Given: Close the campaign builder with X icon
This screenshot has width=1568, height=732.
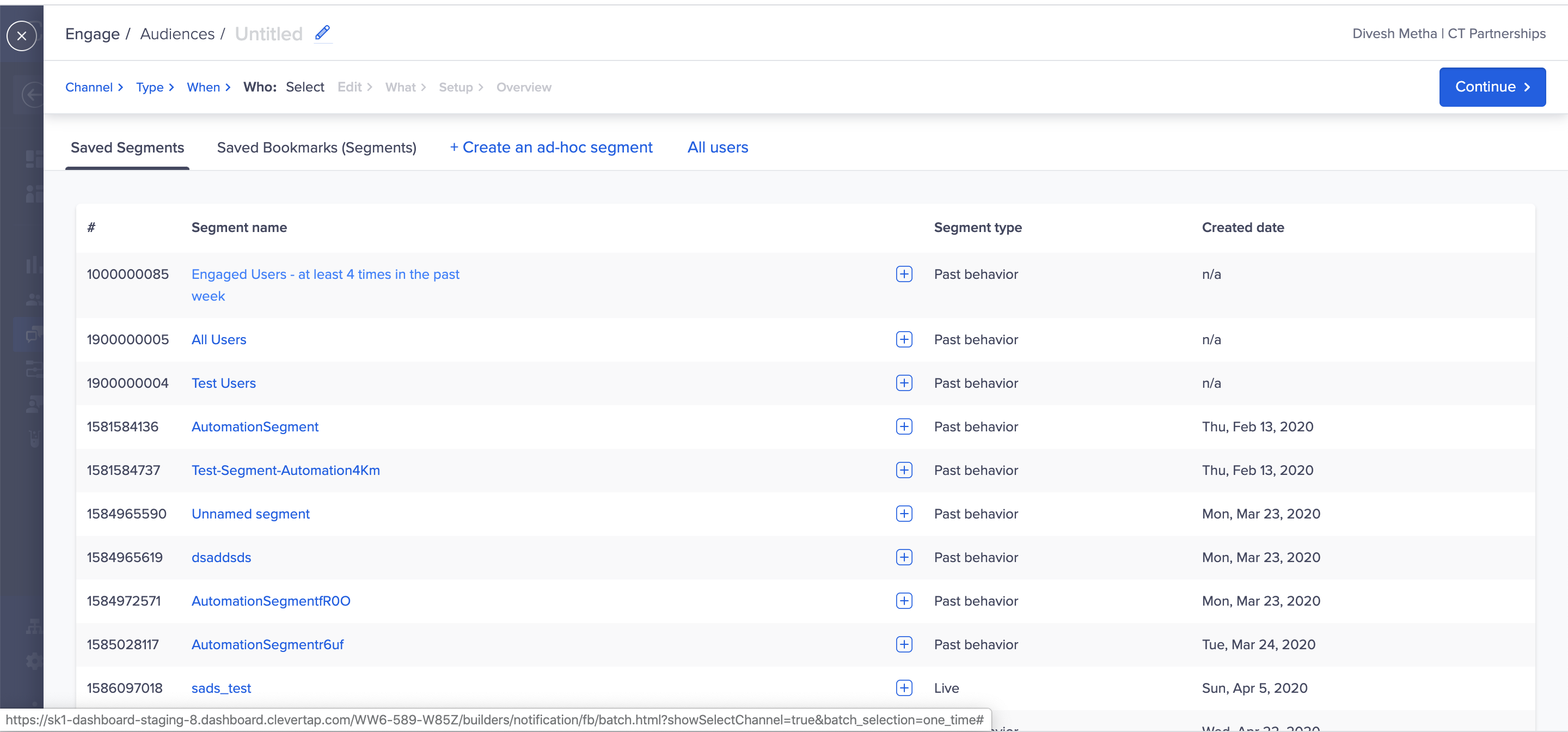Looking at the screenshot, I should [x=22, y=35].
